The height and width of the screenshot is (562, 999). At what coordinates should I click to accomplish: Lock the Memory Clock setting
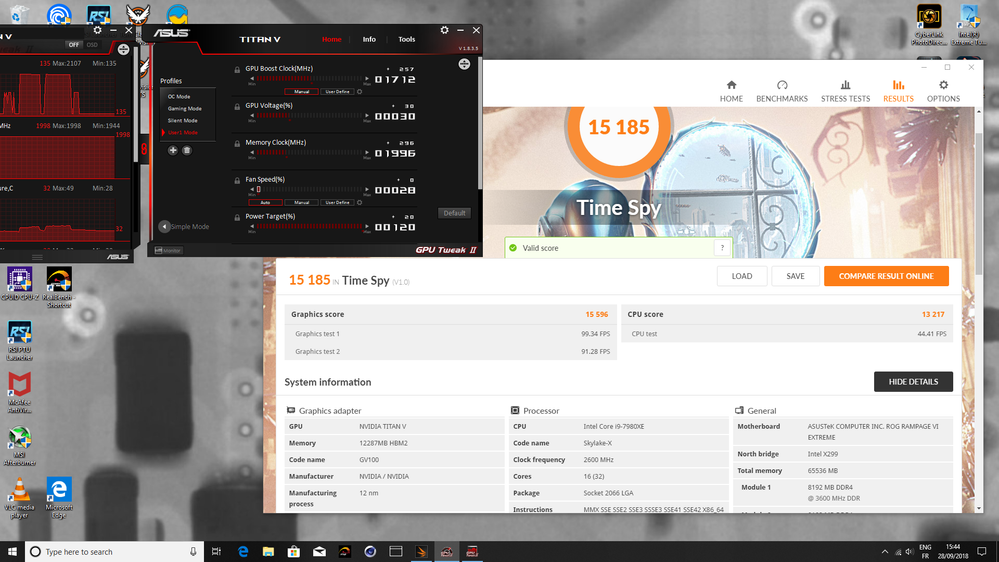pos(237,143)
